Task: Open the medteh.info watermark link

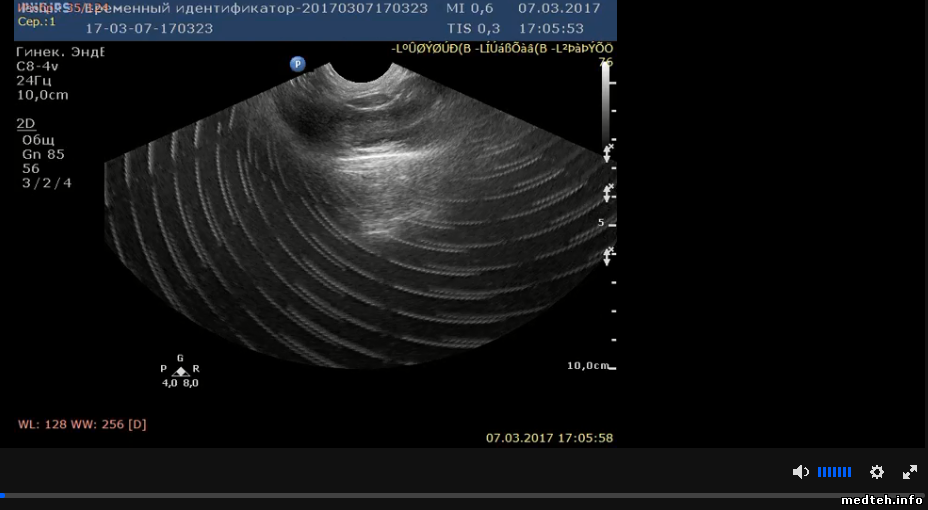Action: click(x=882, y=500)
